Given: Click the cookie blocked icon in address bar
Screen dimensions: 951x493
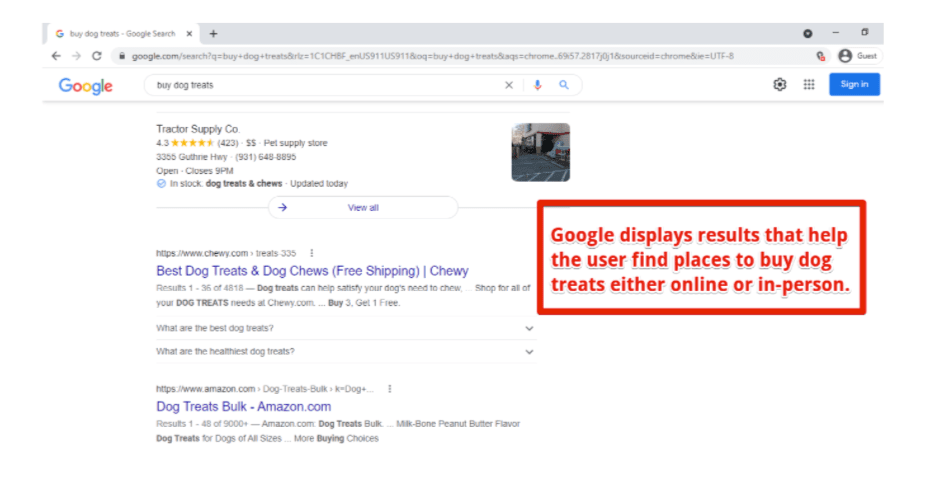Looking at the screenshot, I should coord(821,56).
